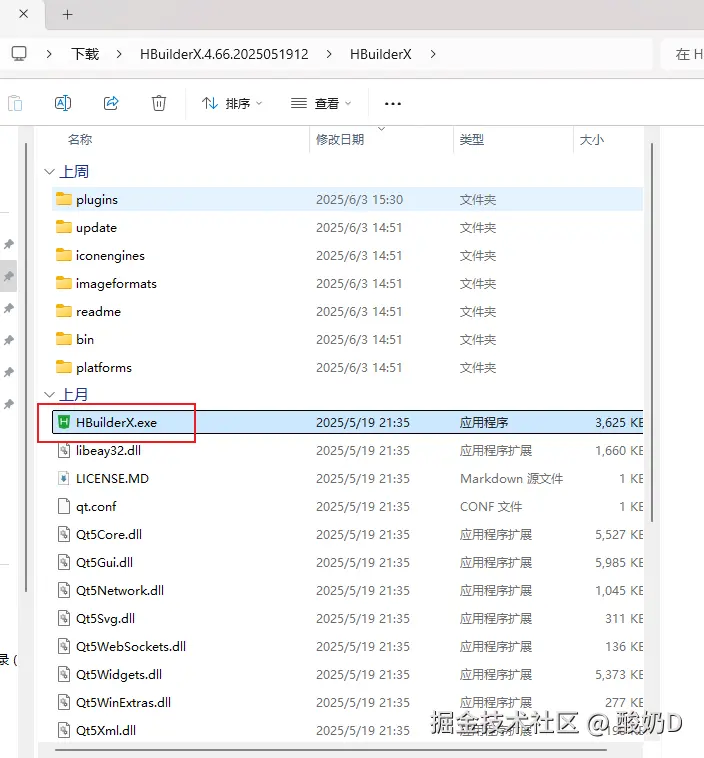Click the navigation pane vertical scrollbar

tap(26, 367)
